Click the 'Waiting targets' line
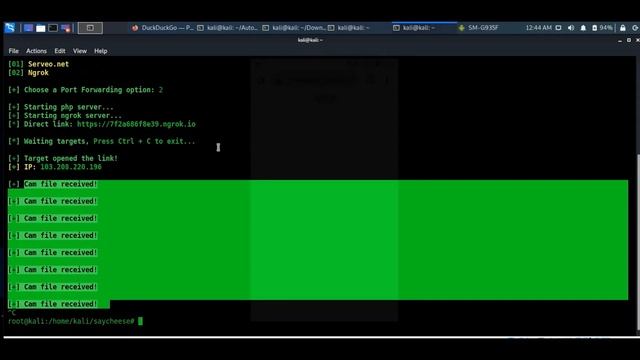 pos(102,141)
